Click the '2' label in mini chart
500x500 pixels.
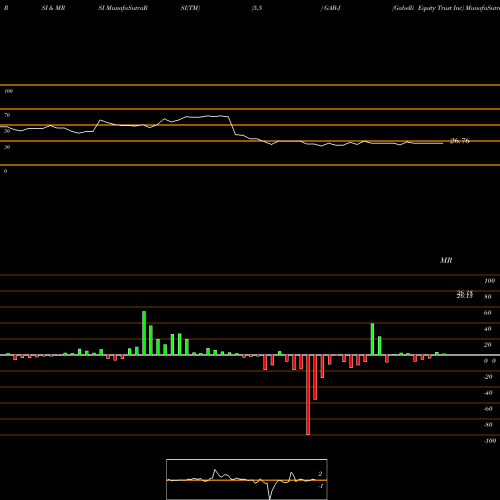[320, 474]
